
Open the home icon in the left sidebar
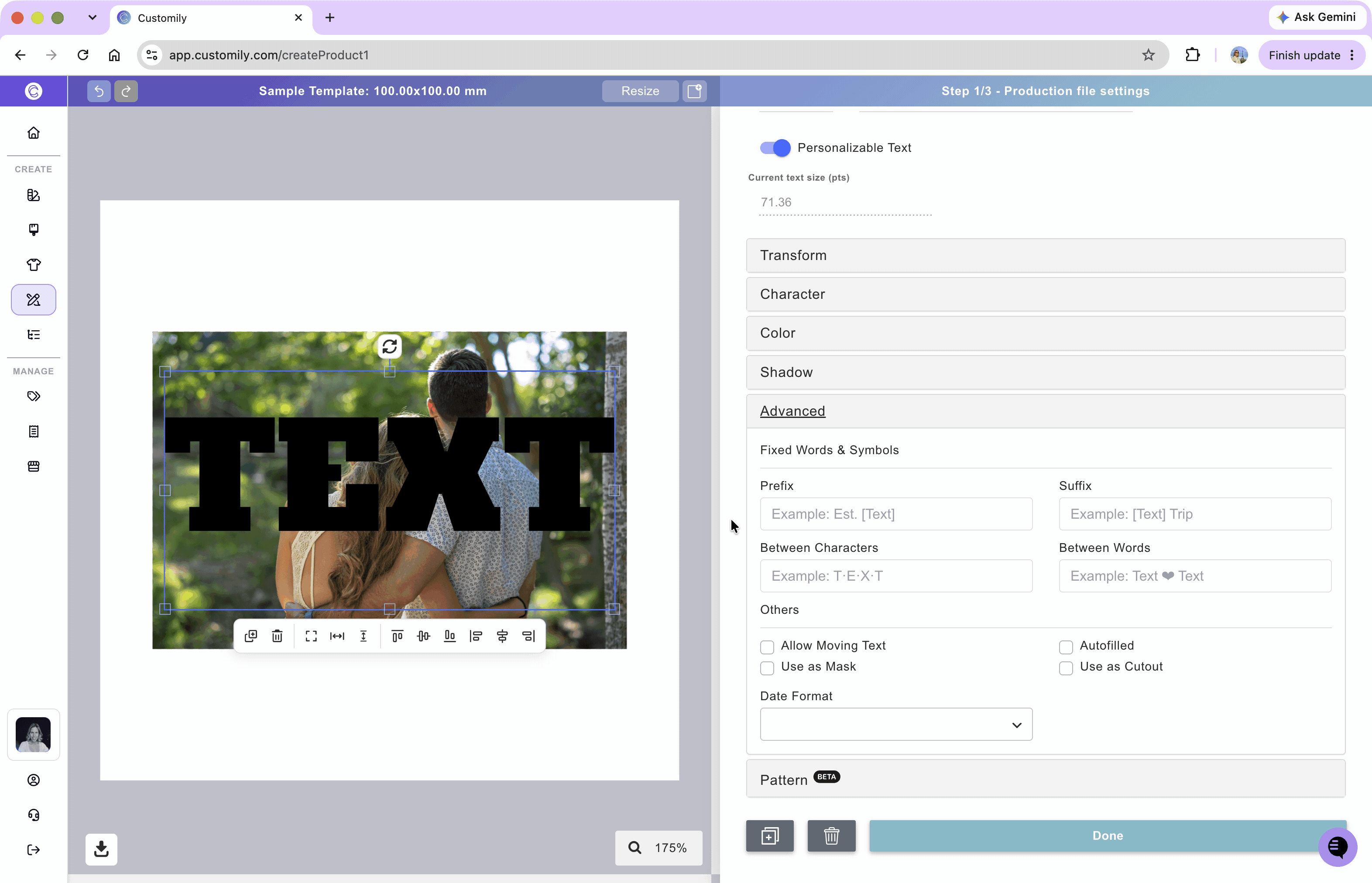33,133
